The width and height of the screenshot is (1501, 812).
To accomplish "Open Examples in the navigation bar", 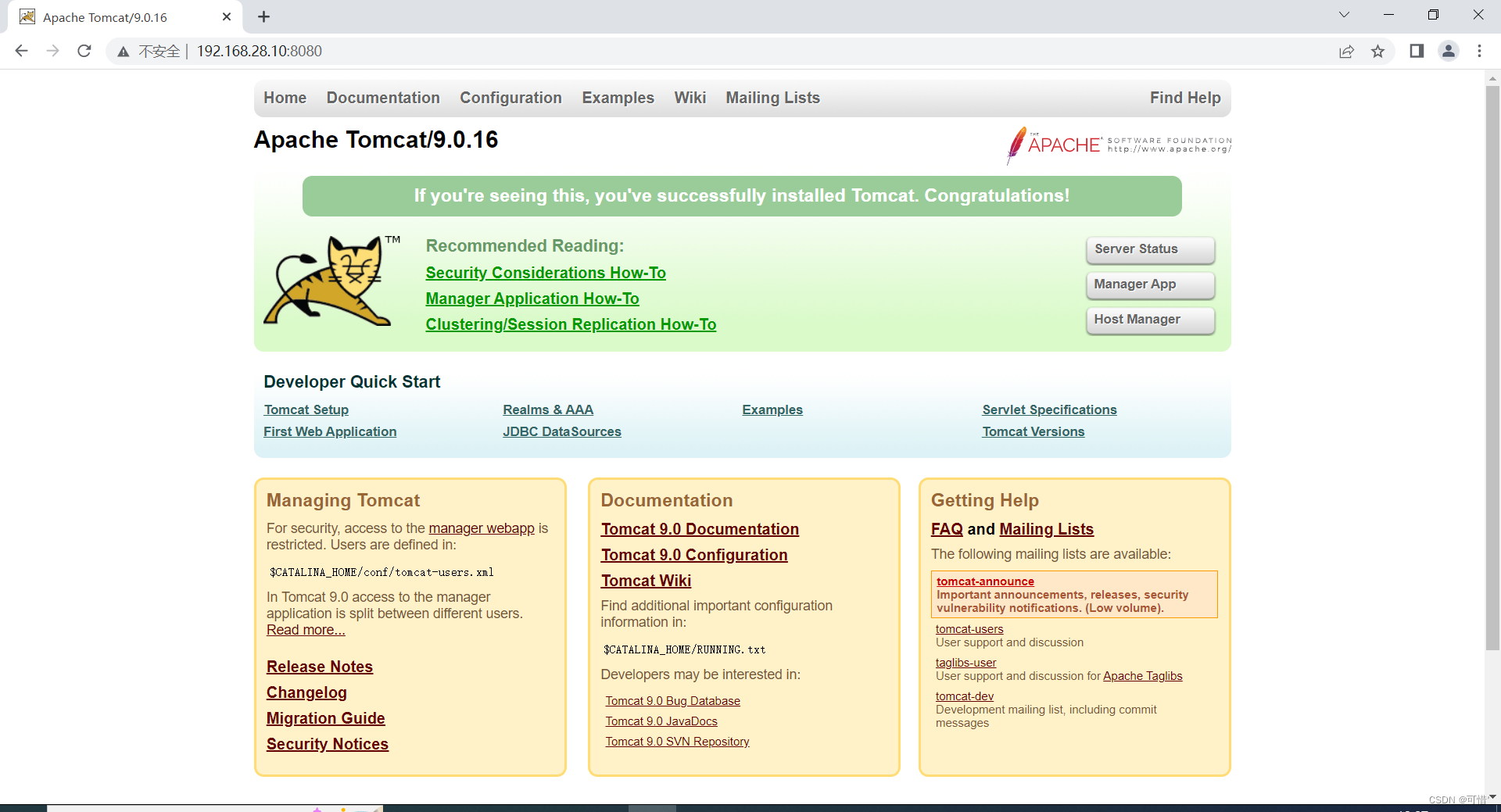I will pyautogui.click(x=618, y=98).
